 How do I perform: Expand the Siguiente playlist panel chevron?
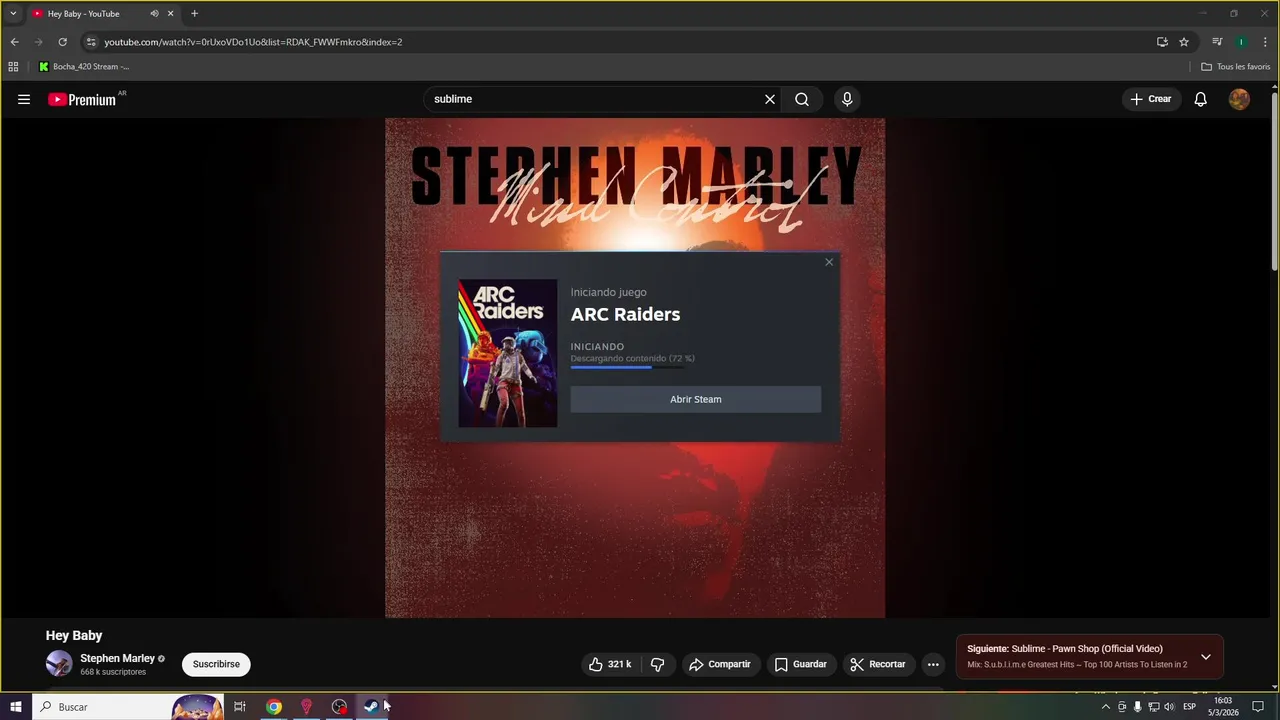1206,657
